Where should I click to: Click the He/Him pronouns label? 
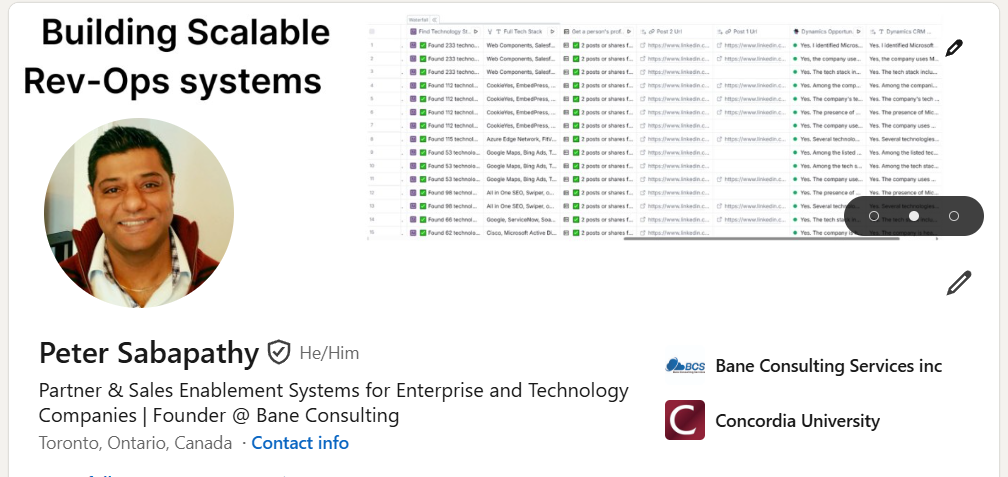point(329,353)
